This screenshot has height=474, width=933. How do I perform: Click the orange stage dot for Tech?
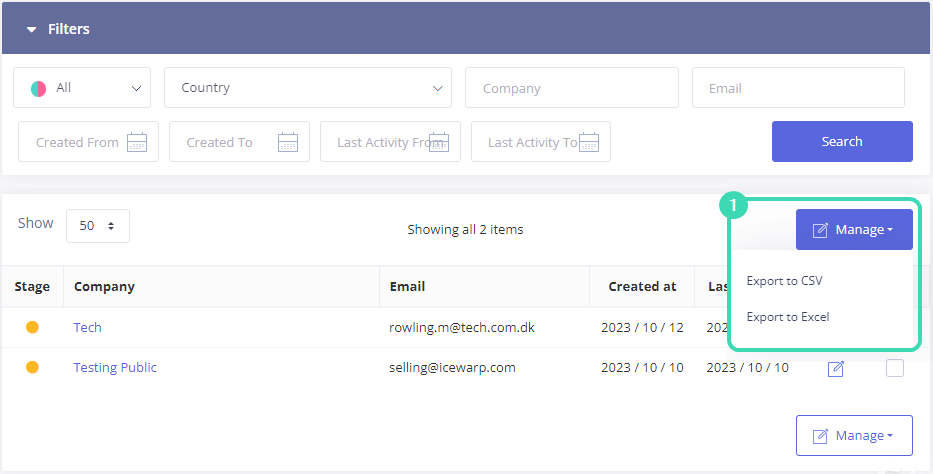pos(32,327)
